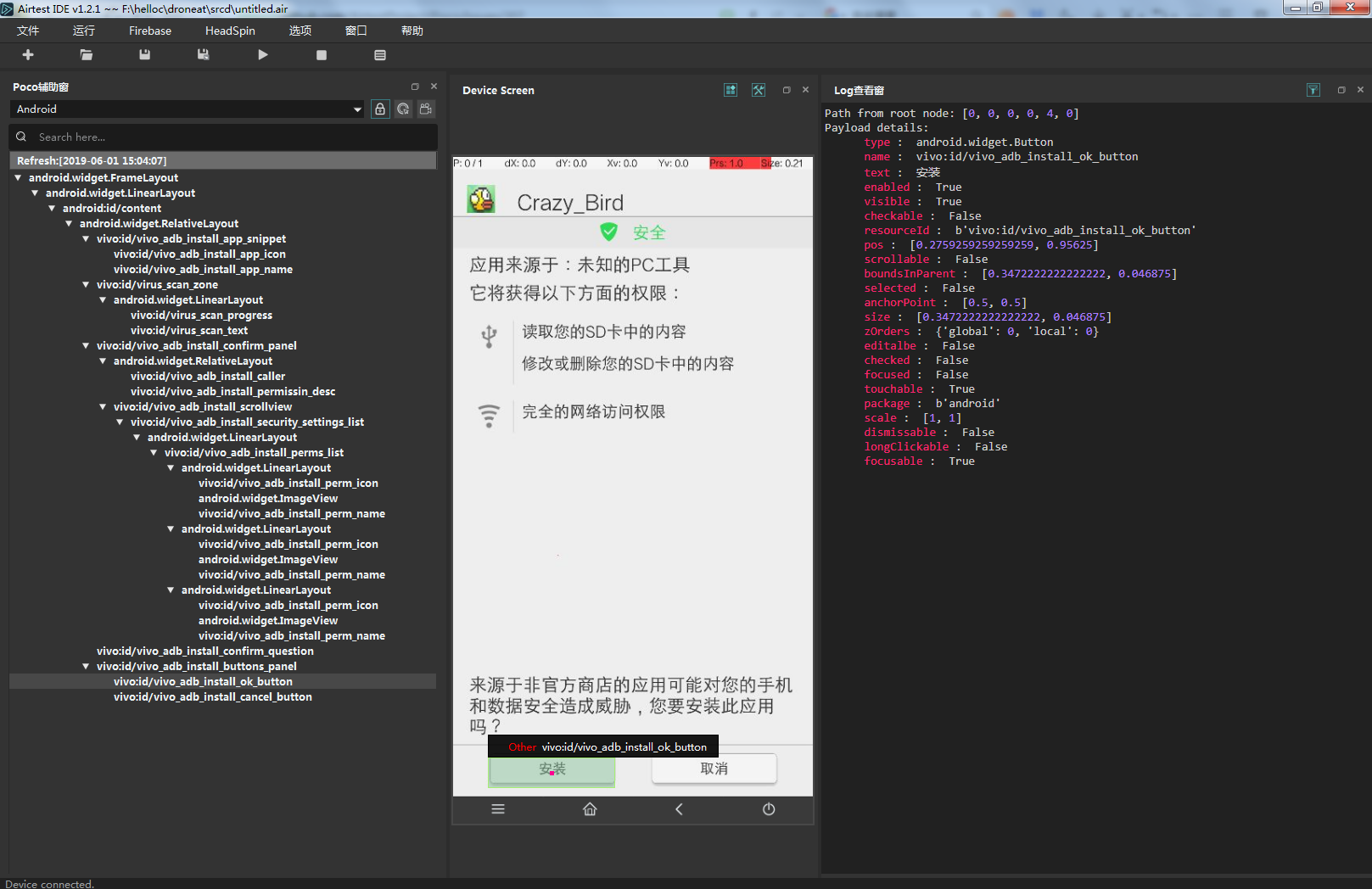Select vivo:id/vivo_adb_install_ok_button in the tree
This screenshot has height=889, width=1372.
203,682
